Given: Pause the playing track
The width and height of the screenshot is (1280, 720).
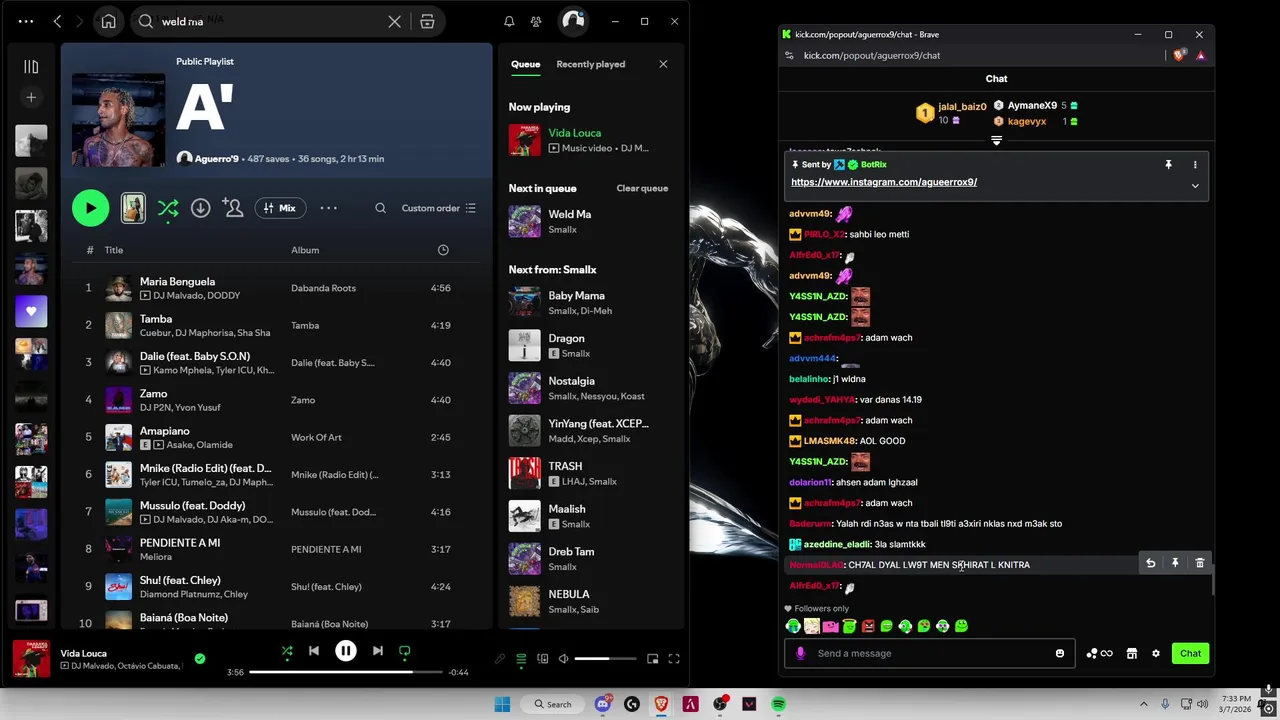Looking at the screenshot, I should [x=345, y=651].
